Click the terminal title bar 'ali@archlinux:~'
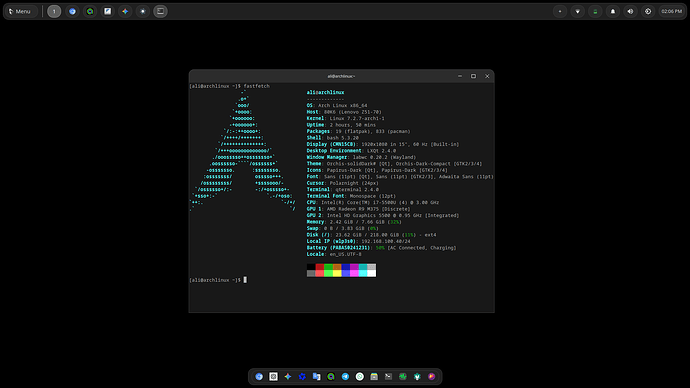 click(341, 76)
